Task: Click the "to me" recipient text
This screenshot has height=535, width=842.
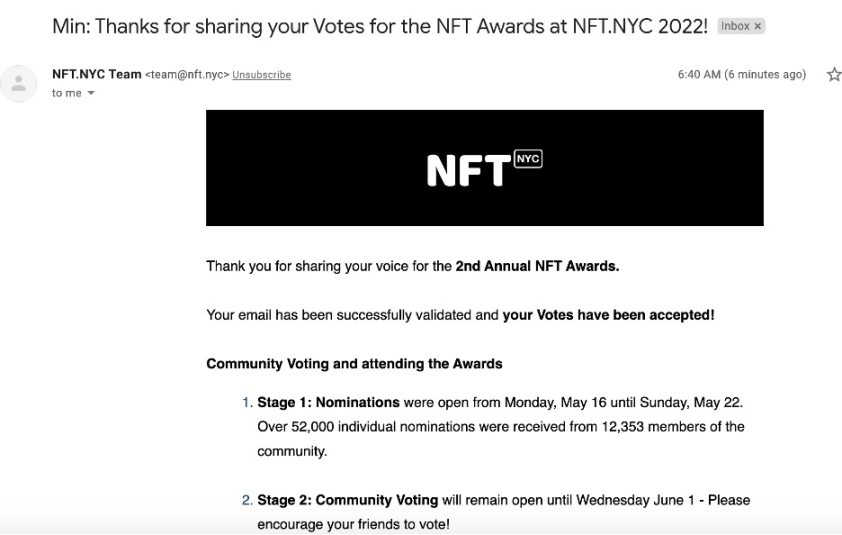Action: pos(67,94)
